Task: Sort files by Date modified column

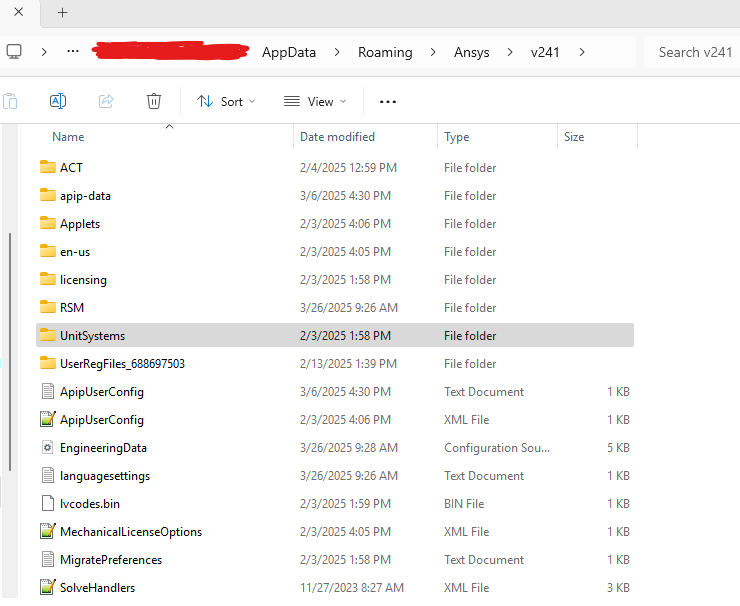Action: 337,137
